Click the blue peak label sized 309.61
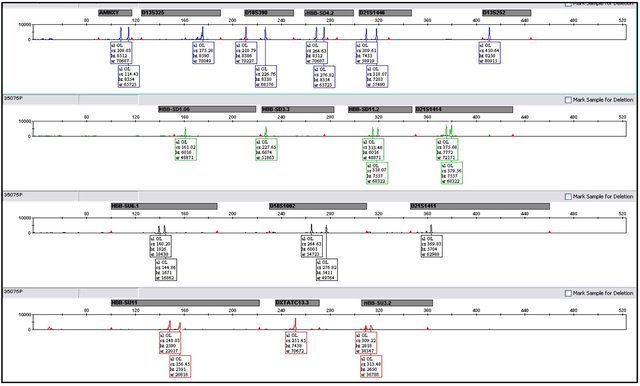Screen dimensions: 640x386 (367, 53)
